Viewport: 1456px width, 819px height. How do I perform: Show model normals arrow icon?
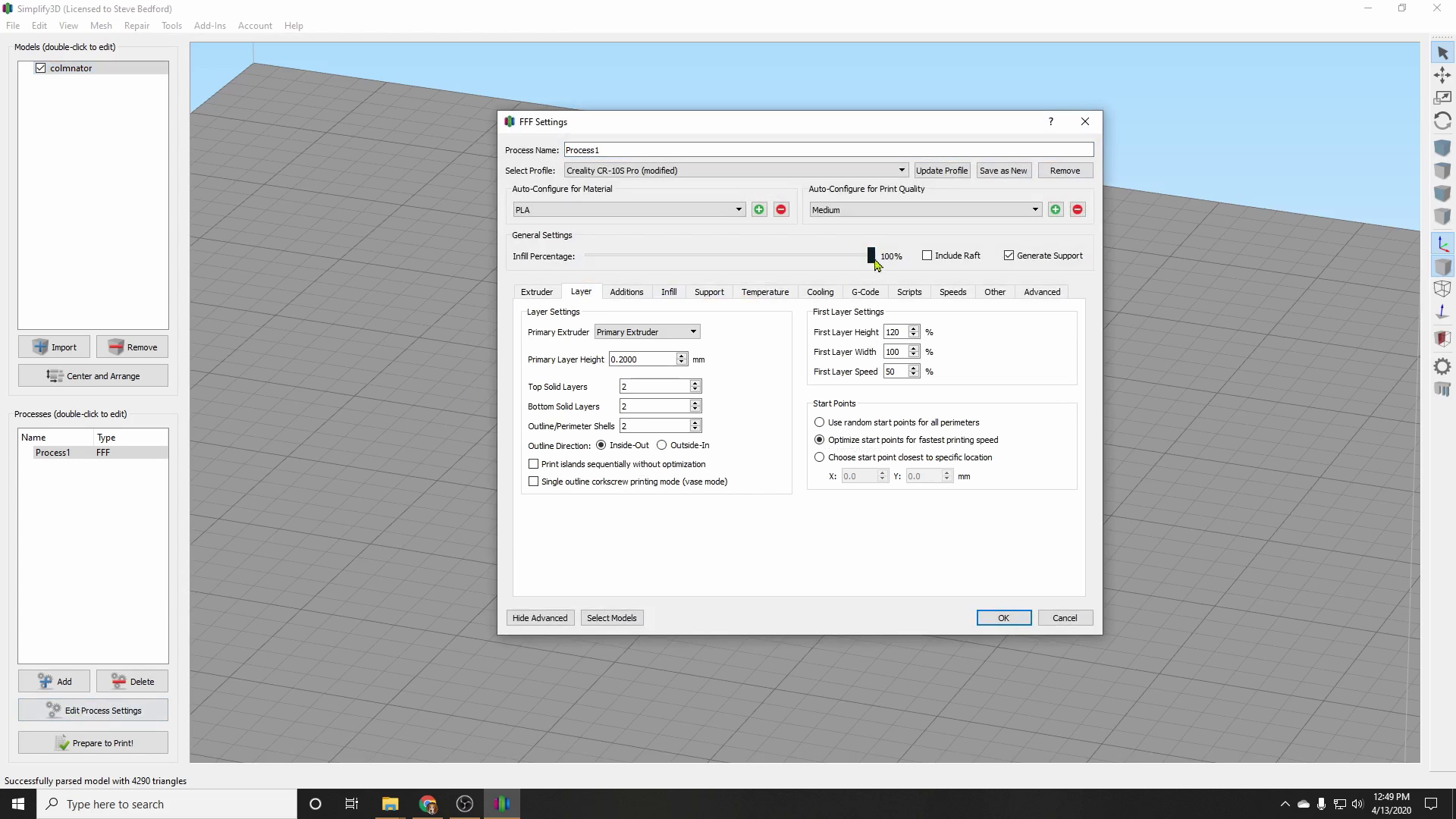(1442, 312)
